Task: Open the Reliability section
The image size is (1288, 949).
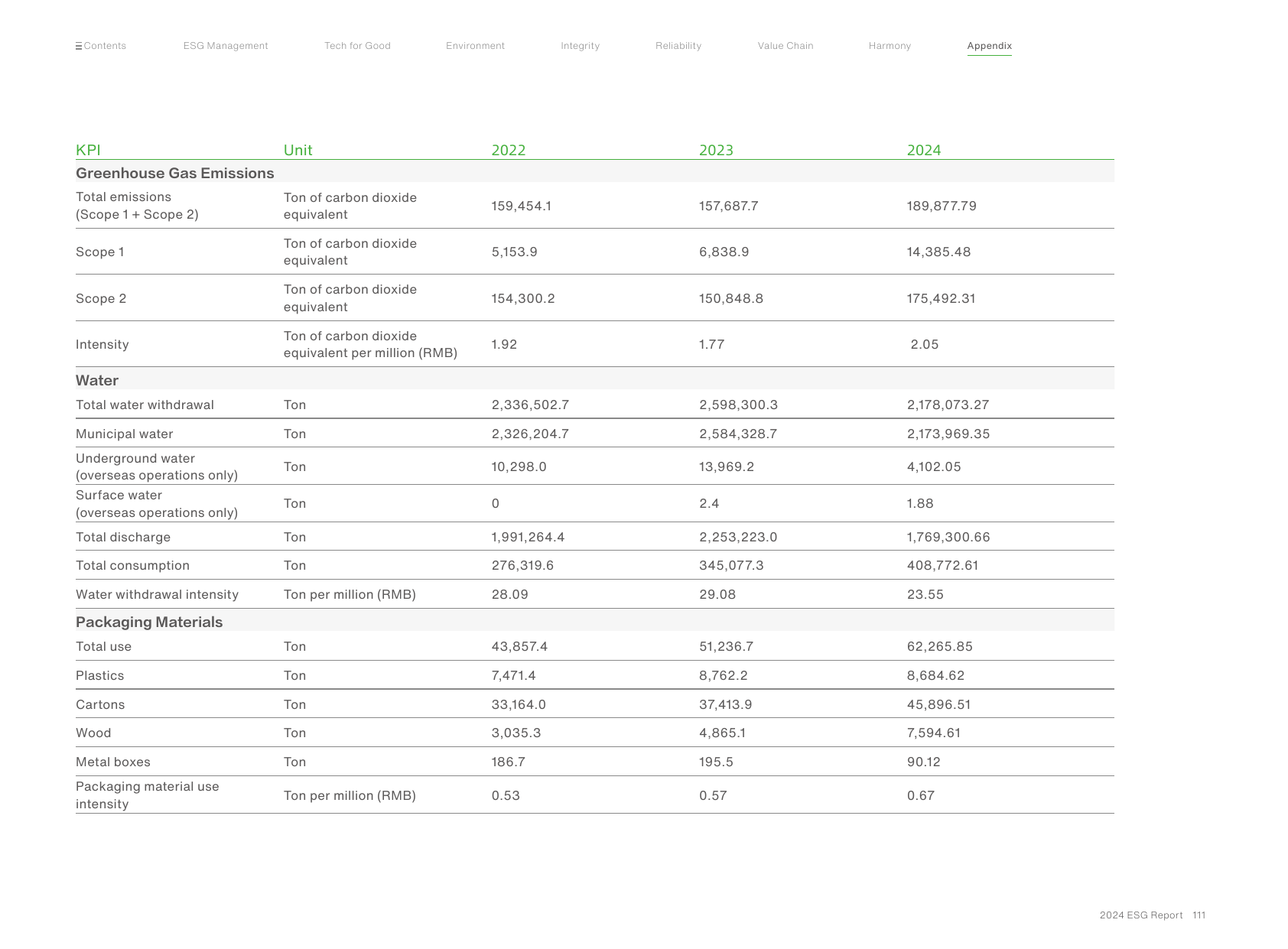Action: (678, 46)
